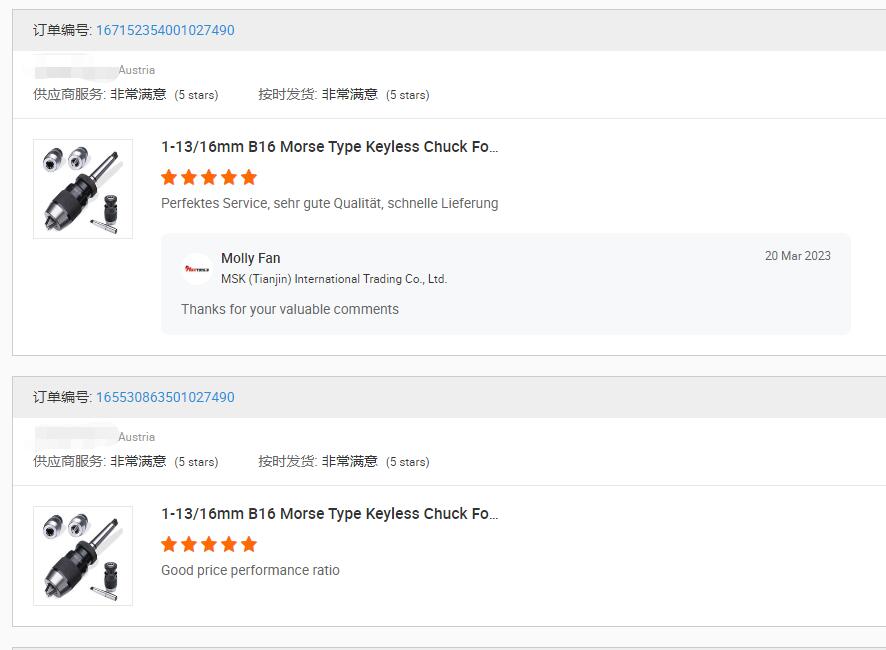Click 按时发货 rating in the second order
The width and height of the screenshot is (886, 650).
(x=343, y=462)
